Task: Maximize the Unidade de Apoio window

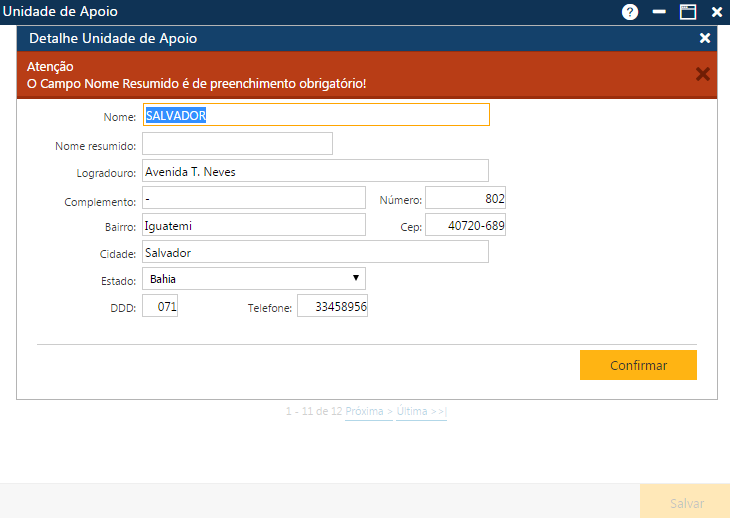Action: [x=687, y=12]
